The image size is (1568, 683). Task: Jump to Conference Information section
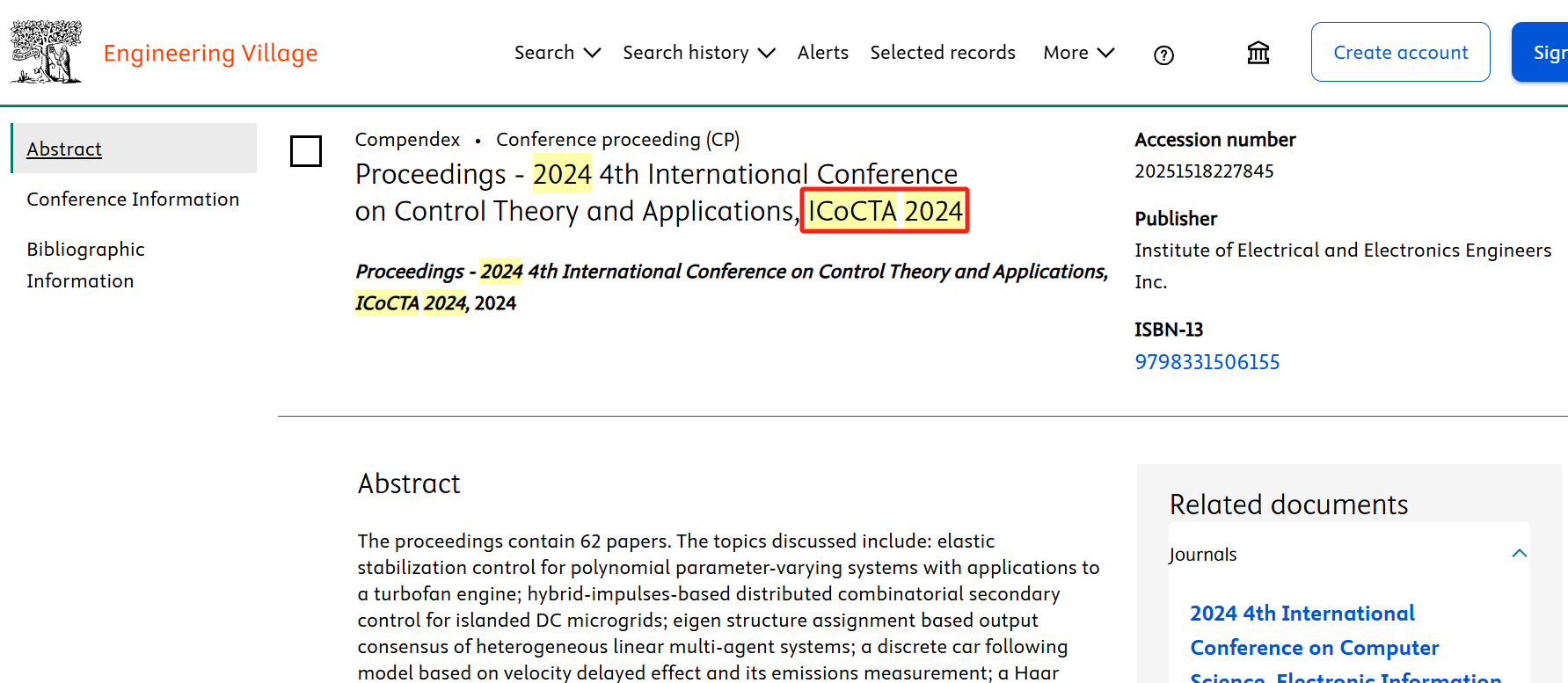pos(133,200)
